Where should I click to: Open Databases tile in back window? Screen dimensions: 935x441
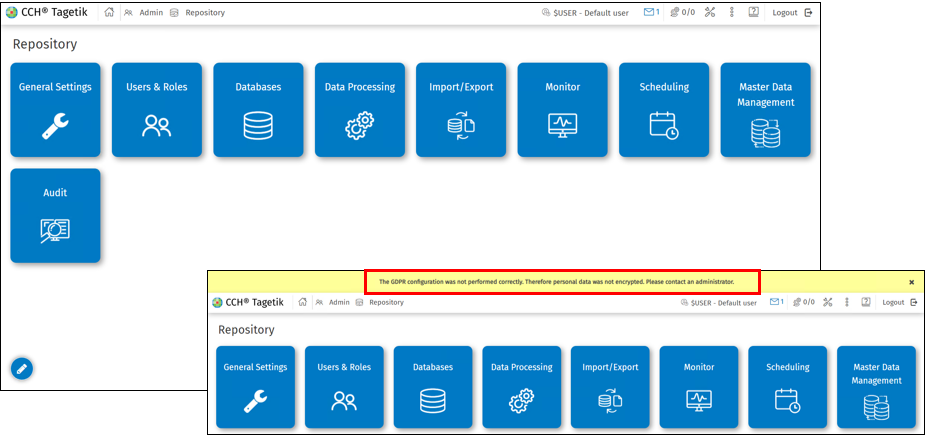[258, 110]
